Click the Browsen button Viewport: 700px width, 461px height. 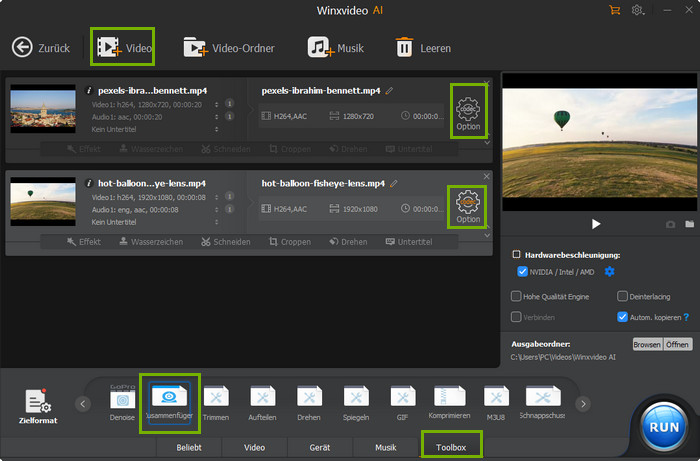tap(646, 343)
